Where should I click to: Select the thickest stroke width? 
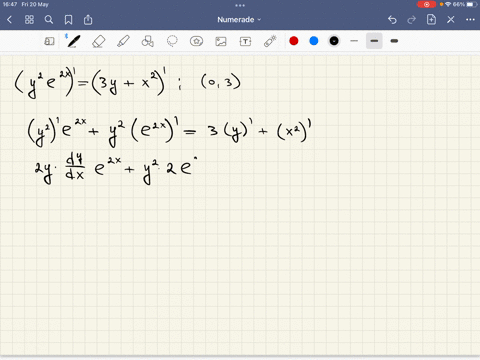[x=394, y=41]
